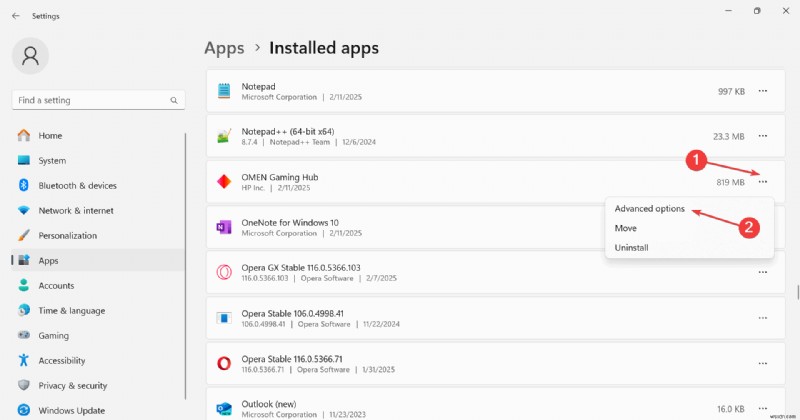This screenshot has width=800, height=420.
Task: Go to Gaming settings
Action: click(x=98, y=336)
